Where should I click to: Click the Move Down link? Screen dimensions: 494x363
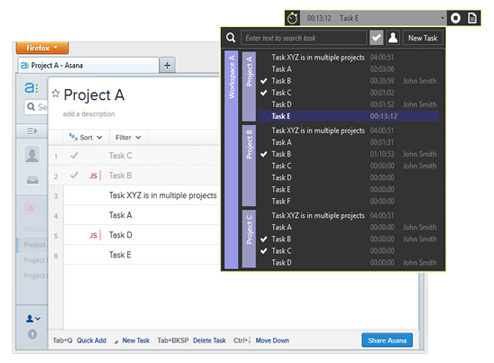pos(272,340)
